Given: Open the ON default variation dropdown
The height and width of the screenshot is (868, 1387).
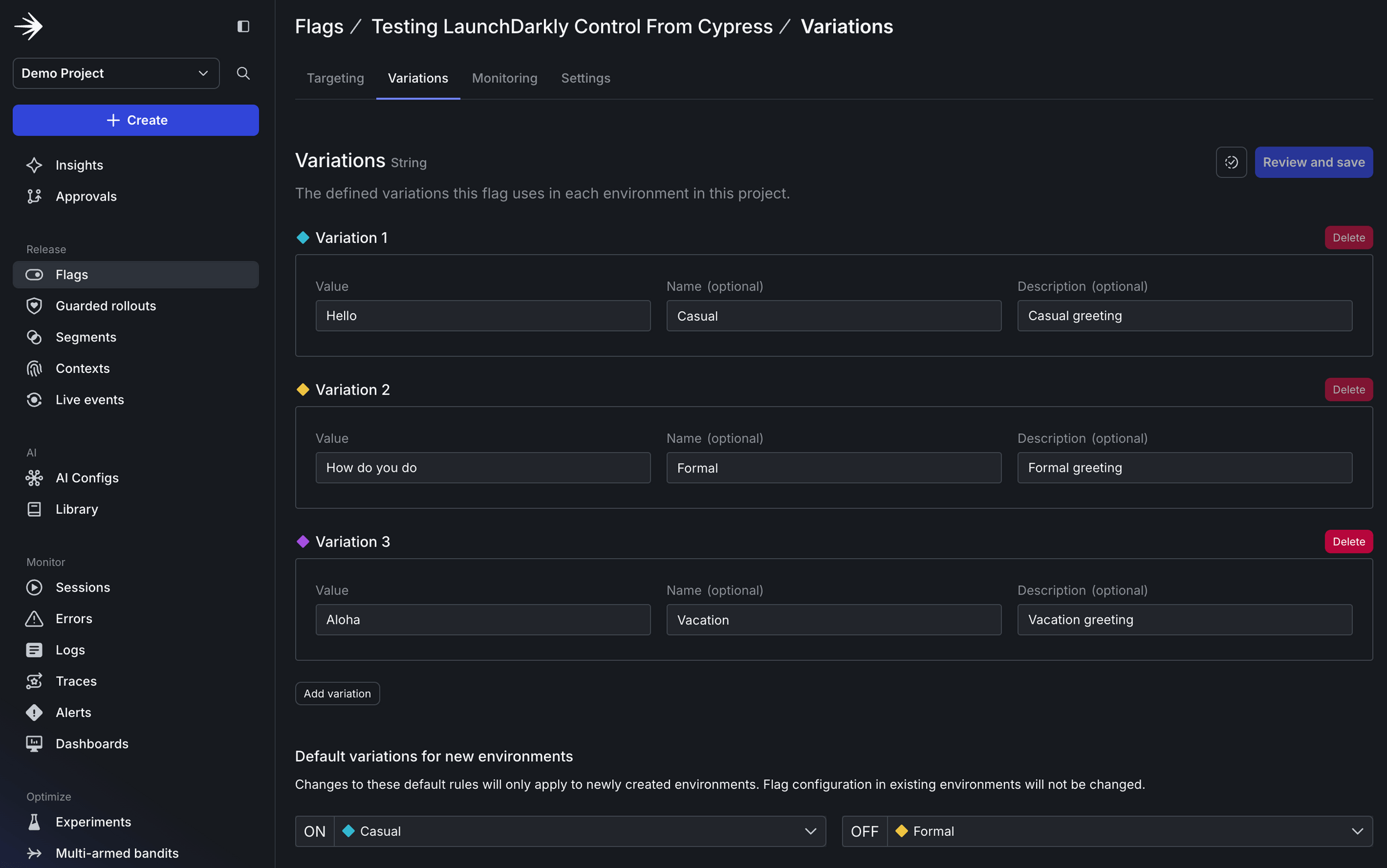Looking at the screenshot, I should click(x=579, y=831).
